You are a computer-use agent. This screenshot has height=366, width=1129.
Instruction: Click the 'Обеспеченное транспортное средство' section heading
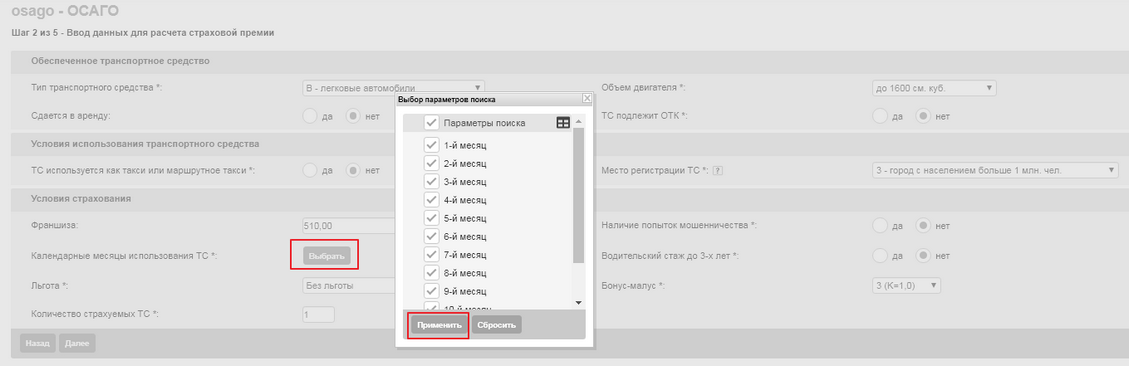pos(120,61)
